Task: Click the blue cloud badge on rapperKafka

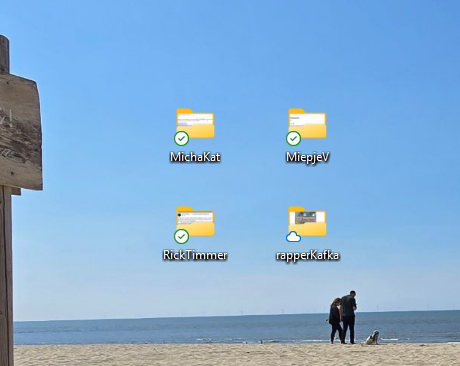Action: pyautogui.click(x=294, y=237)
